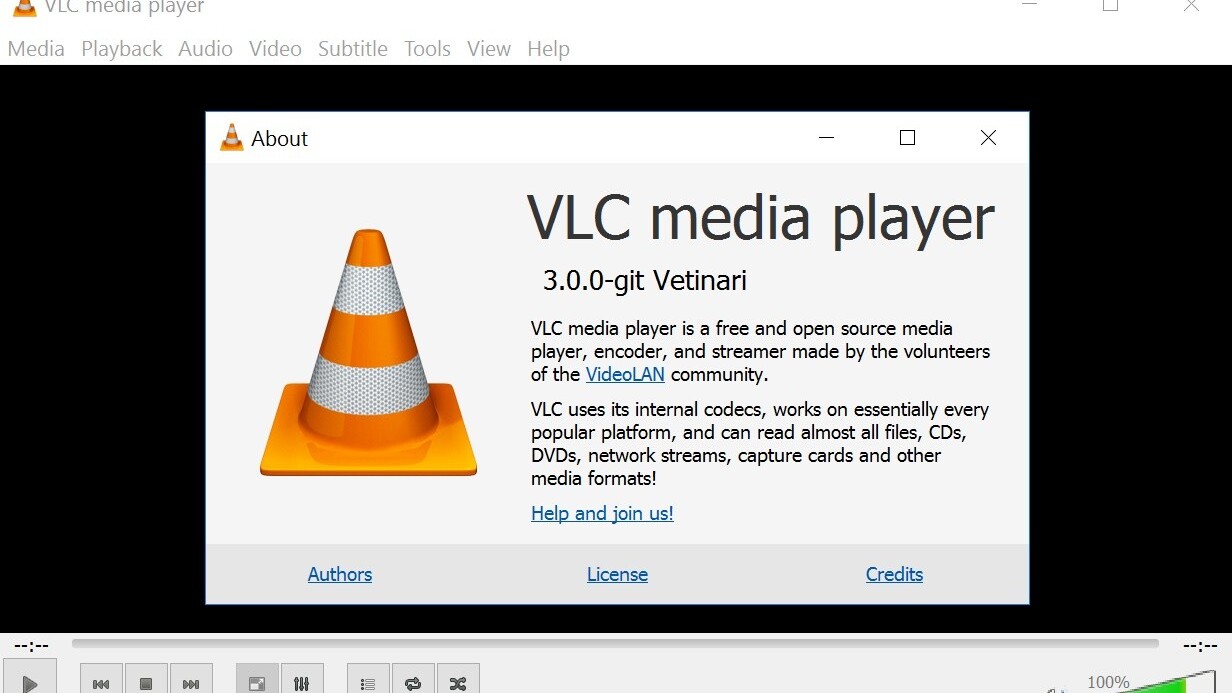Expand the Subtitle menu
1232x693 pixels.
(x=353, y=49)
